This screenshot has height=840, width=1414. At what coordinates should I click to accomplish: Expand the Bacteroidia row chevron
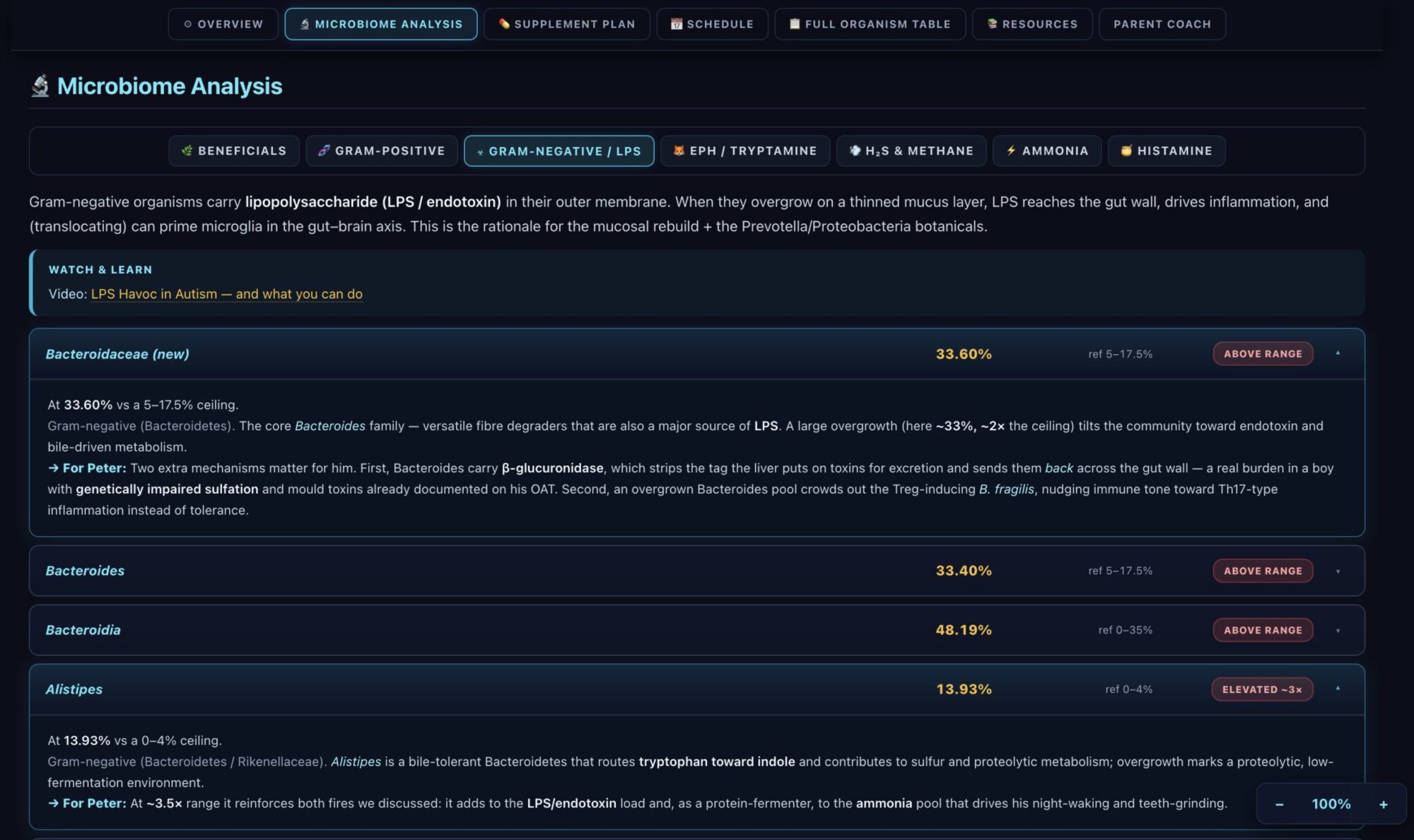[x=1338, y=631]
